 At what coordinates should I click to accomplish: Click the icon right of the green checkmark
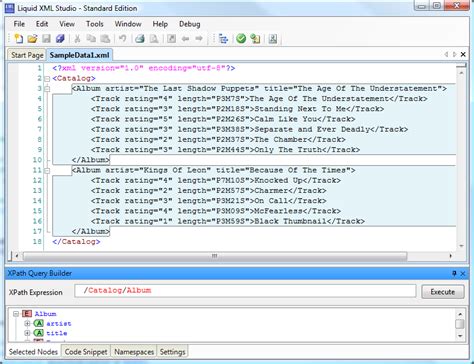pyautogui.click(x=255, y=39)
